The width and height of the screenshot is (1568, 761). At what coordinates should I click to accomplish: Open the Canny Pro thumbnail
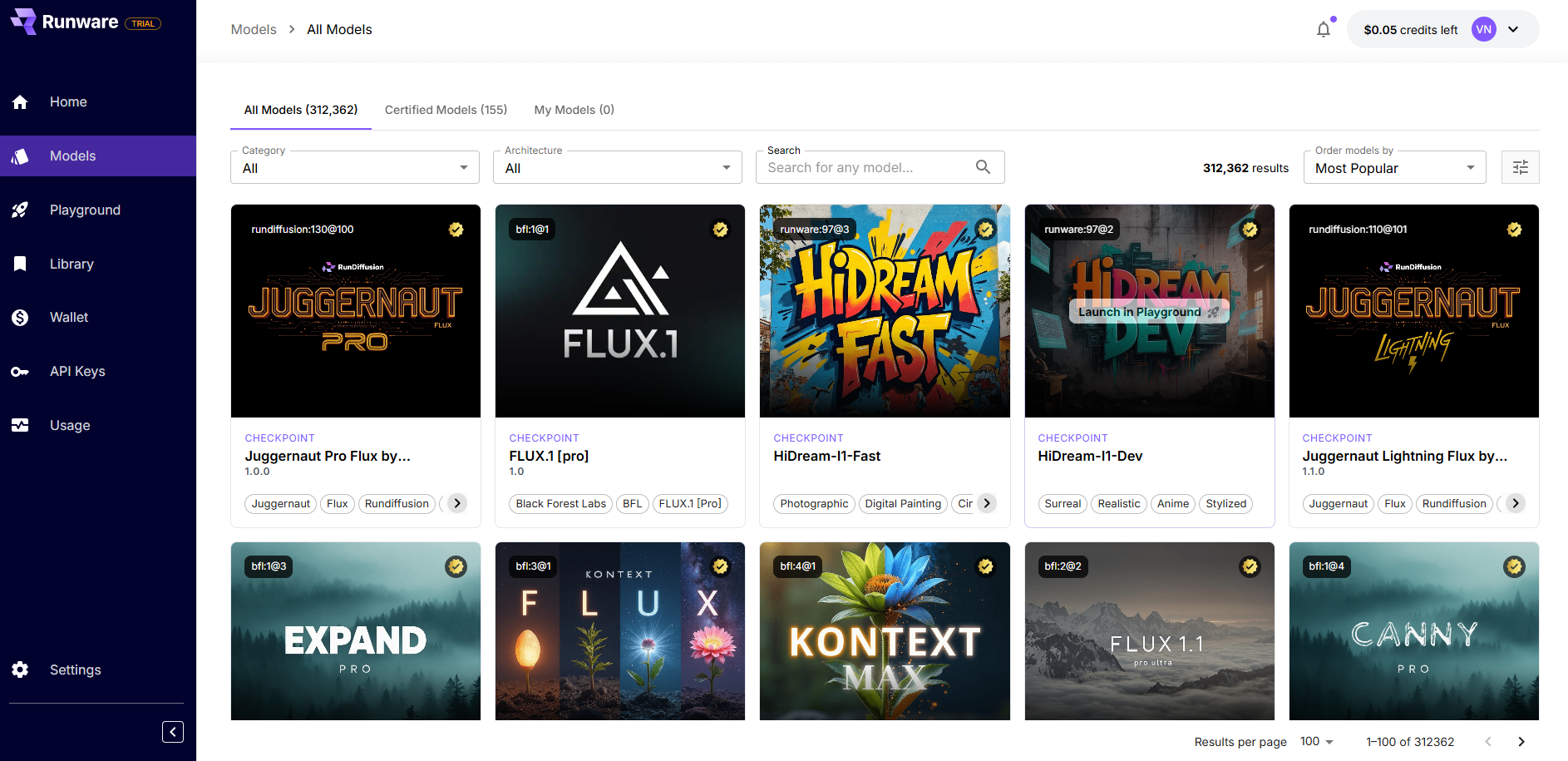tap(1414, 631)
